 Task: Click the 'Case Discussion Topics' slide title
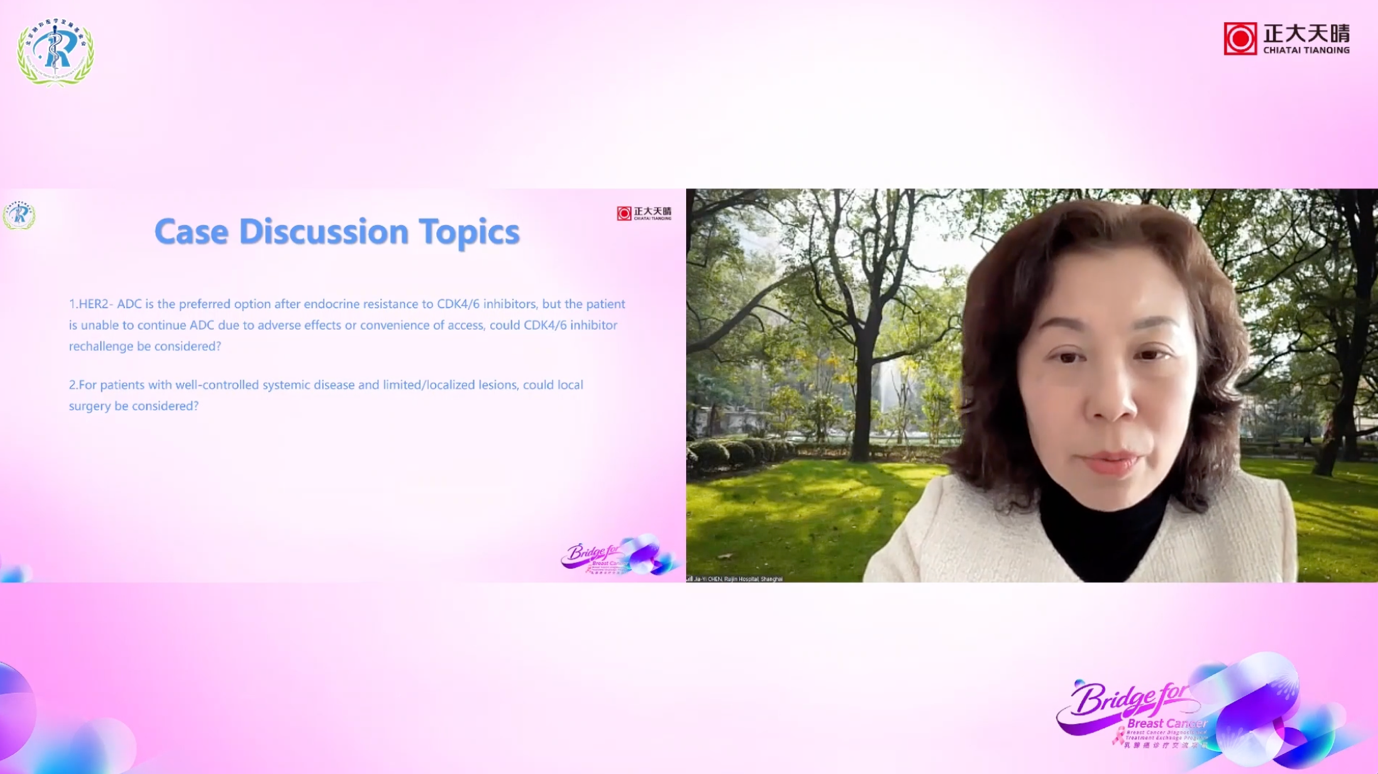click(x=337, y=231)
